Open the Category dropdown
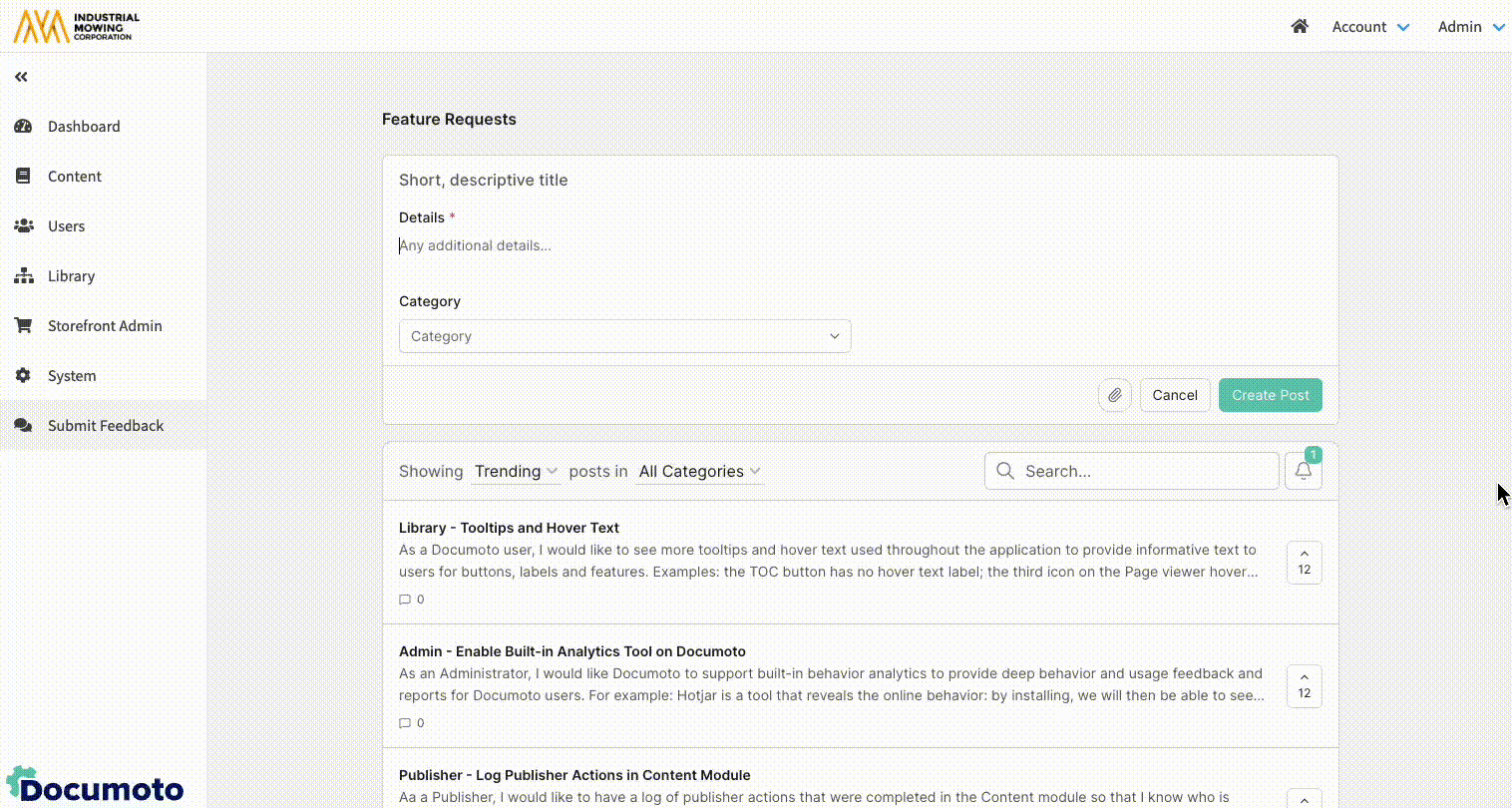1512x808 pixels. coord(624,336)
